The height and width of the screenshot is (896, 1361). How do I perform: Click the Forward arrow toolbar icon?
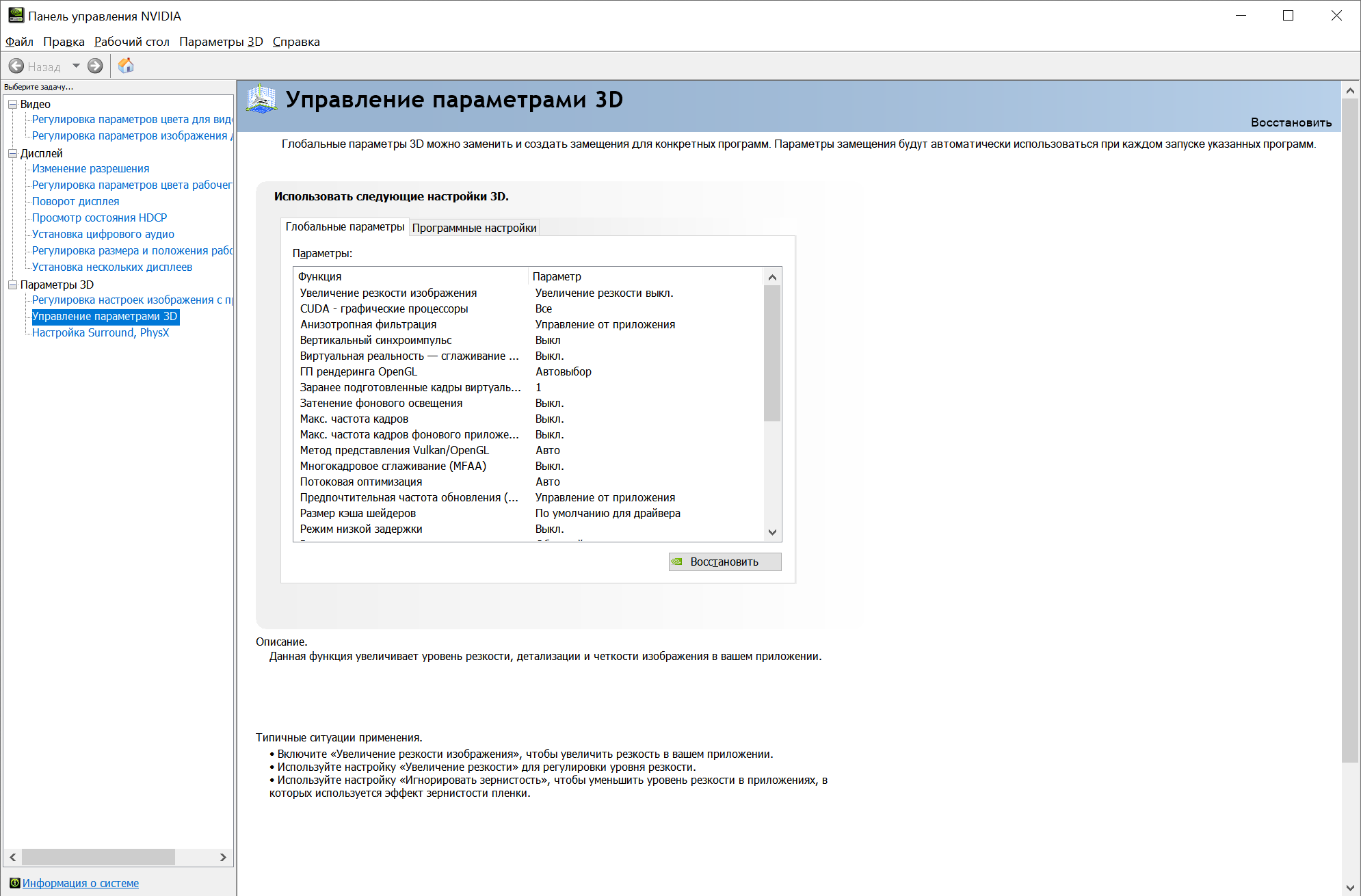click(95, 66)
